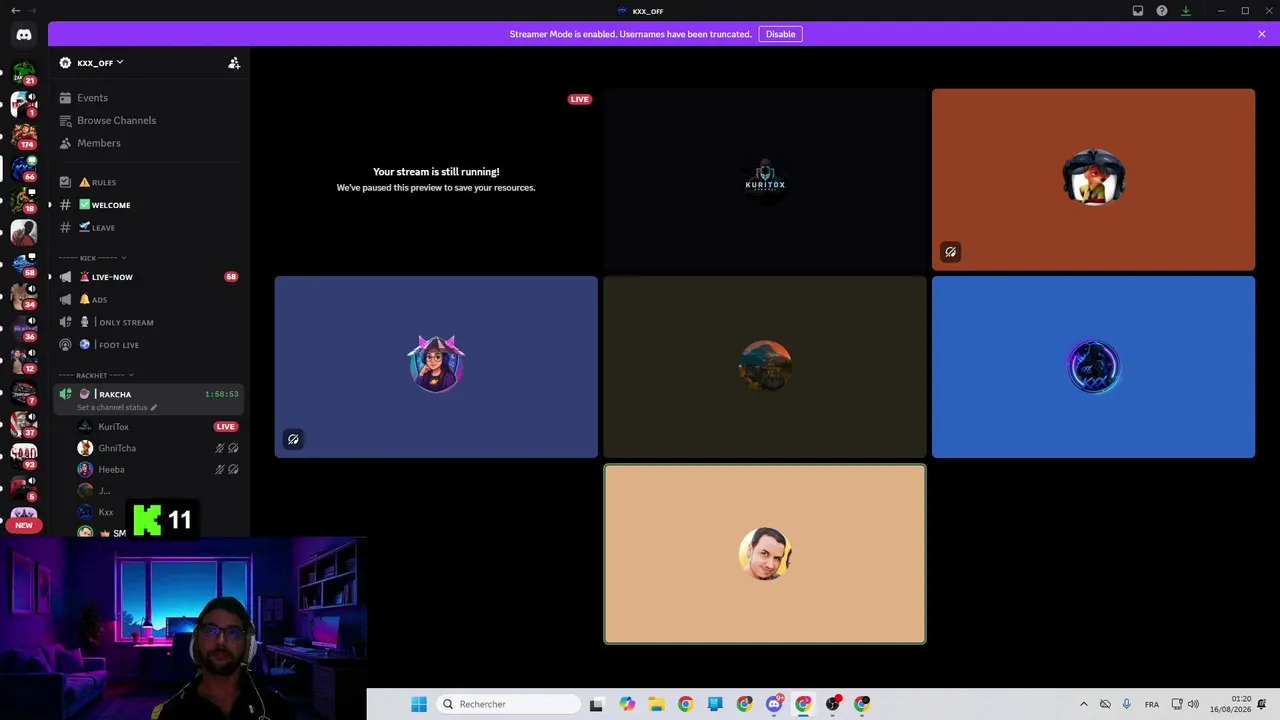Open the server with the 37 badge

tap(24, 424)
